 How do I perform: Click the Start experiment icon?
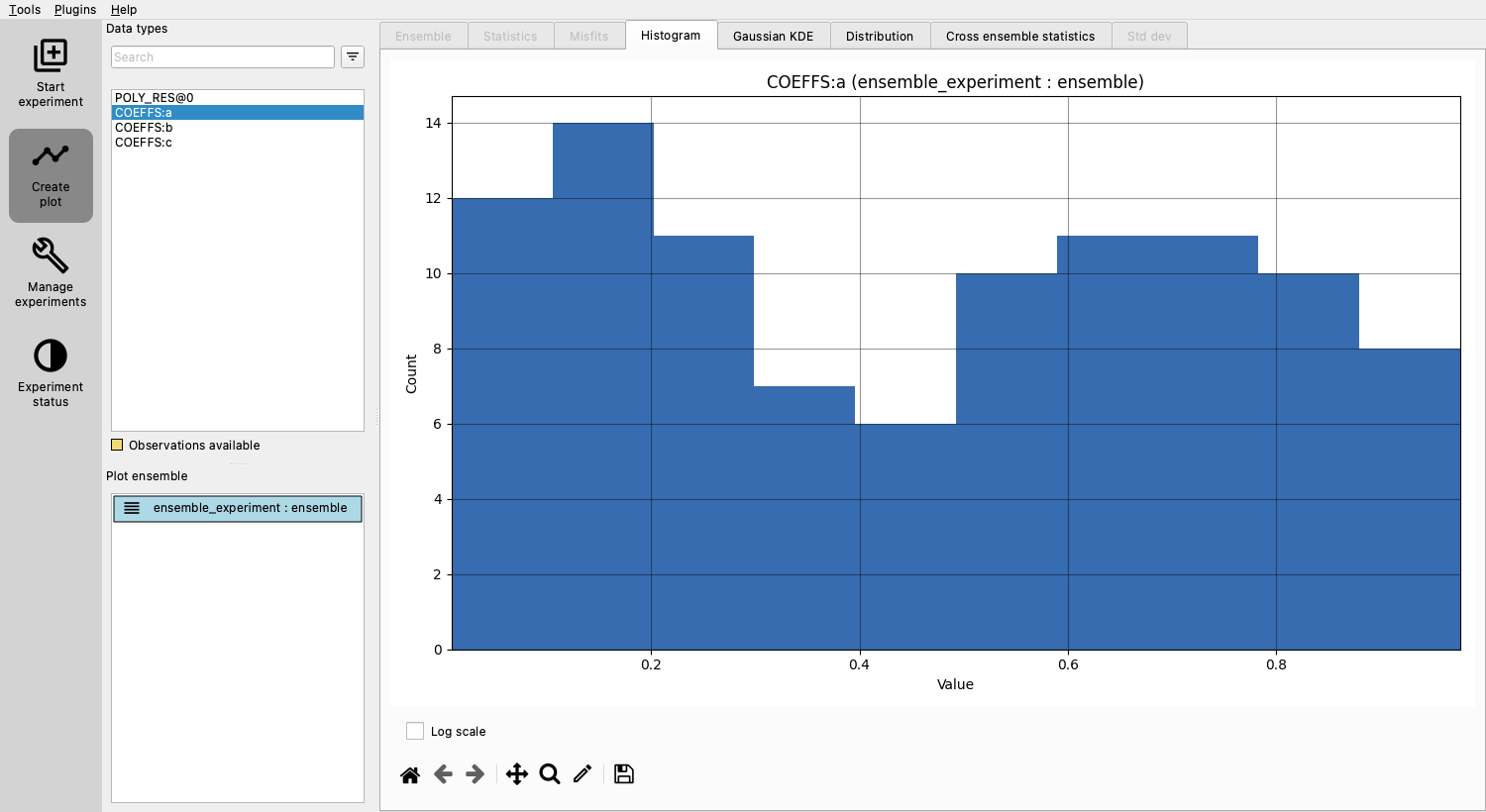(x=51, y=55)
